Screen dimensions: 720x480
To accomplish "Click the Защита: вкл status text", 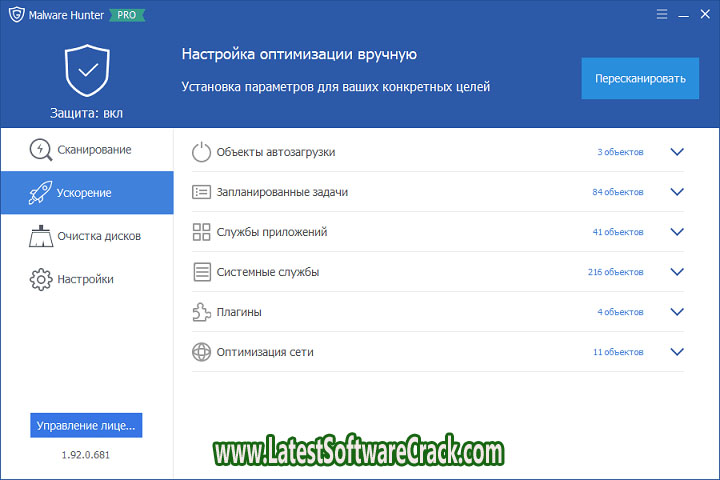I will [x=86, y=113].
